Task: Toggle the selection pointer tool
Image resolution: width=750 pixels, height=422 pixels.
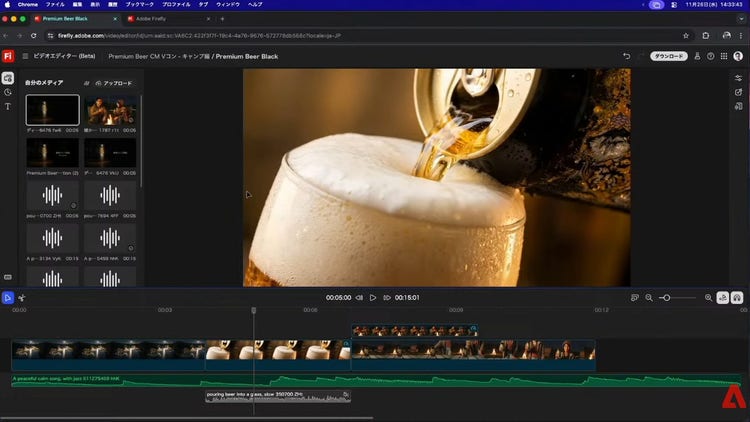Action: pyautogui.click(x=7, y=297)
